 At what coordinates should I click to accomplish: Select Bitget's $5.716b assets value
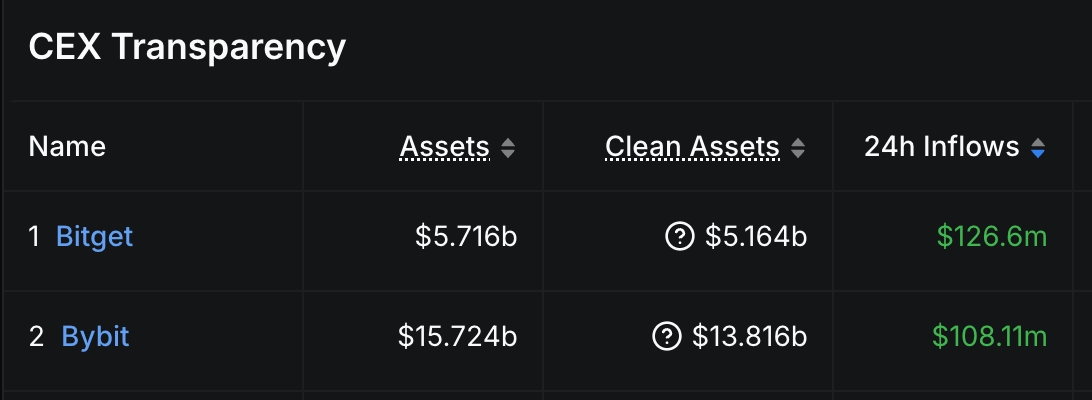[x=466, y=237]
